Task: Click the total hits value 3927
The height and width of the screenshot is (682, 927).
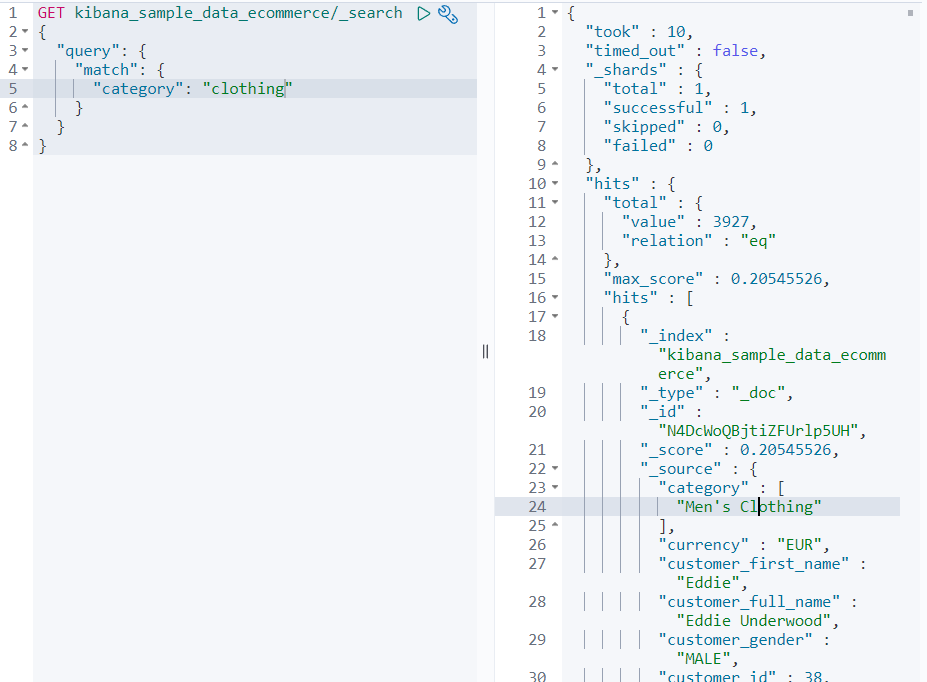Action: (730, 222)
